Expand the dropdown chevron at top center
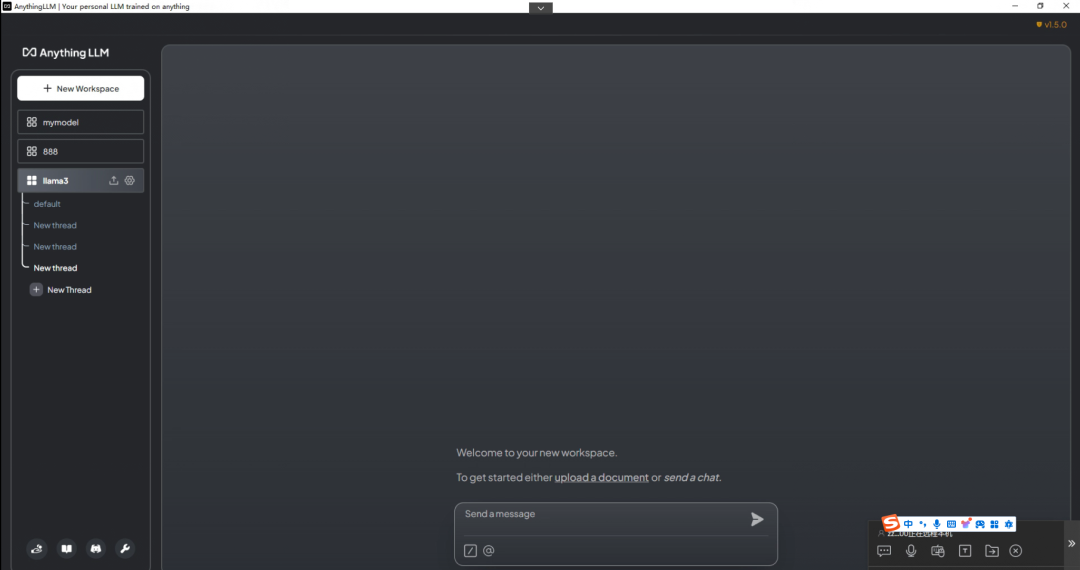Image resolution: width=1080 pixels, height=570 pixels. (541, 8)
